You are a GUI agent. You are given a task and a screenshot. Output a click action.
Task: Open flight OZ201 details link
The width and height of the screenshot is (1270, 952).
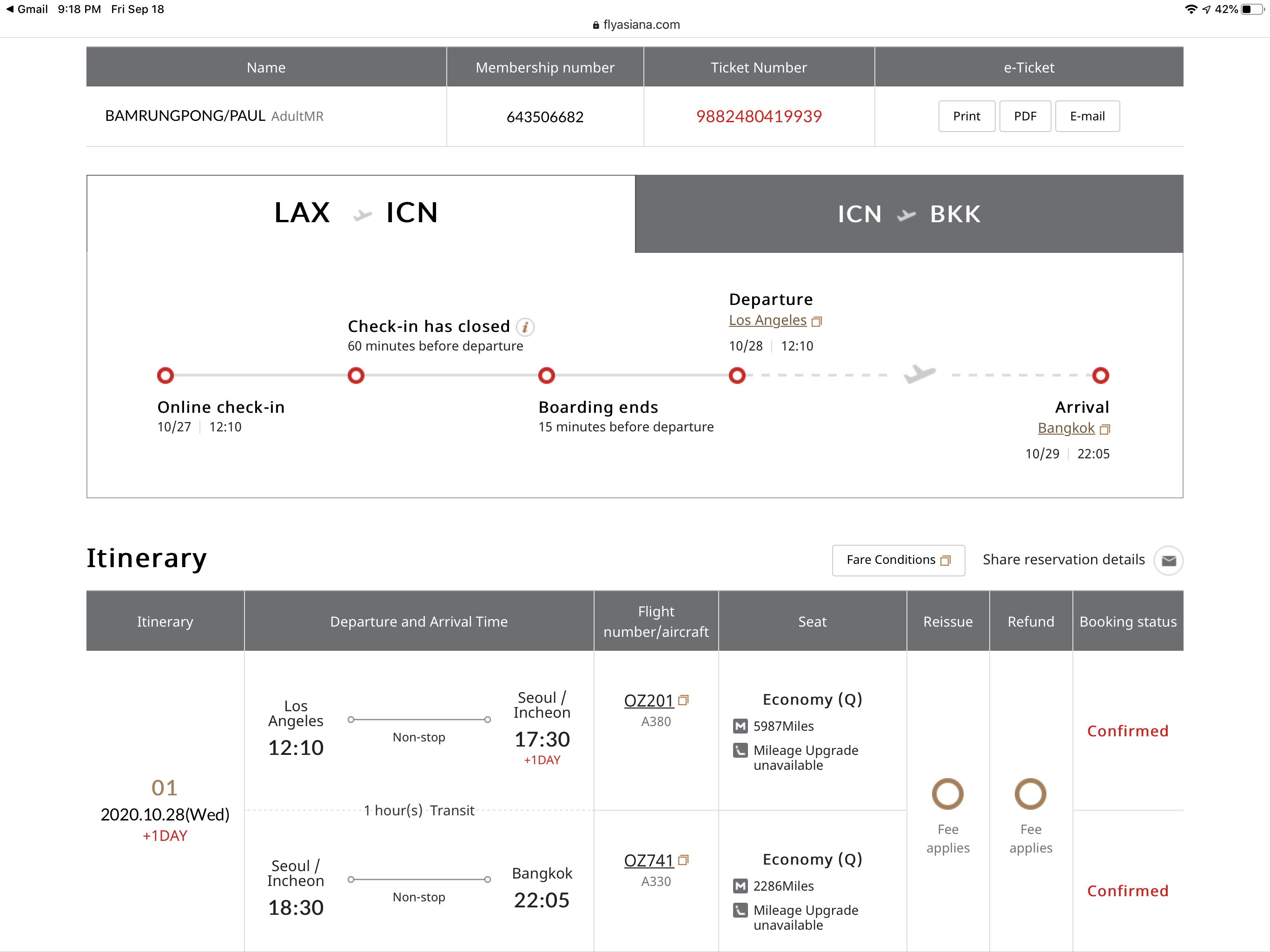(x=648, y=701)
